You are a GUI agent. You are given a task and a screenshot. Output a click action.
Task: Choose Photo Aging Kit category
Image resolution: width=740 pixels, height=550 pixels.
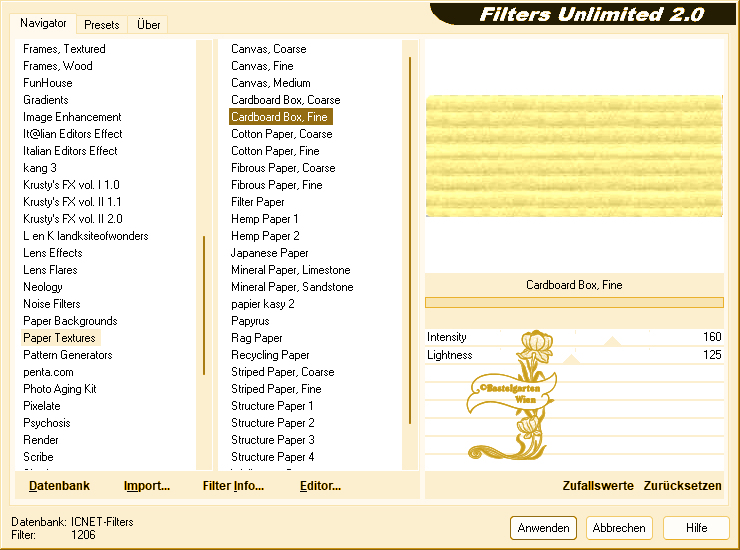click(60, 389)
